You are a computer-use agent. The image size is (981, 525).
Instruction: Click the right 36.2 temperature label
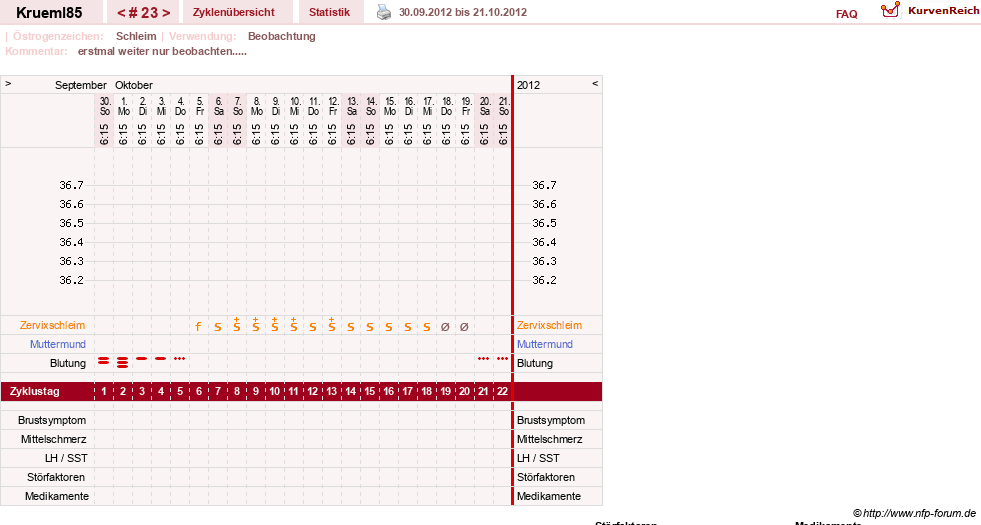544,280
